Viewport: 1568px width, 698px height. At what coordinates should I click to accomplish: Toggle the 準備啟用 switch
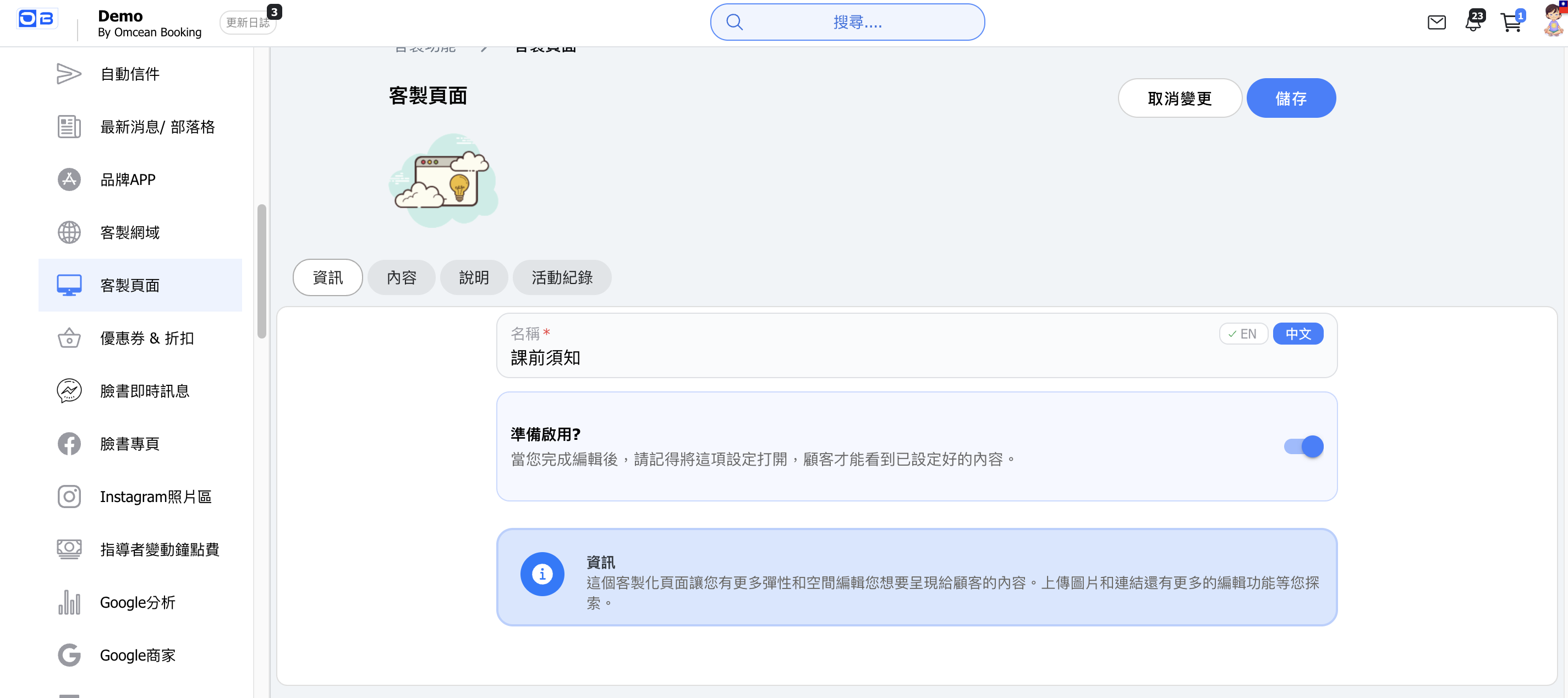click(x=1303, y=446)
